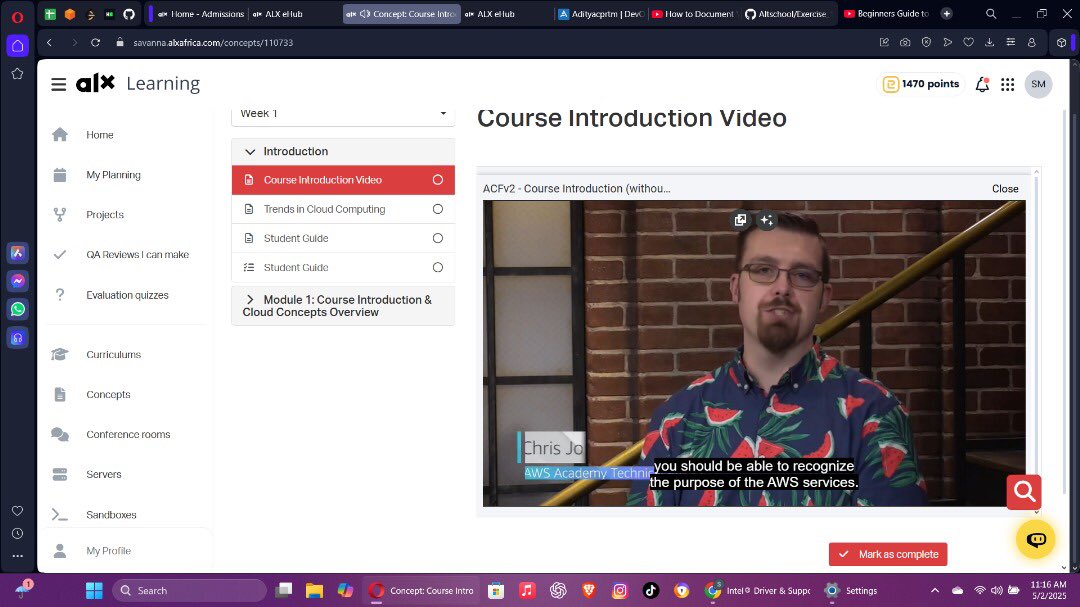Open WhatsApp in Opera sidebar
The height and width of the screenshot is (607, 1080).
click(x=18, y=309)
